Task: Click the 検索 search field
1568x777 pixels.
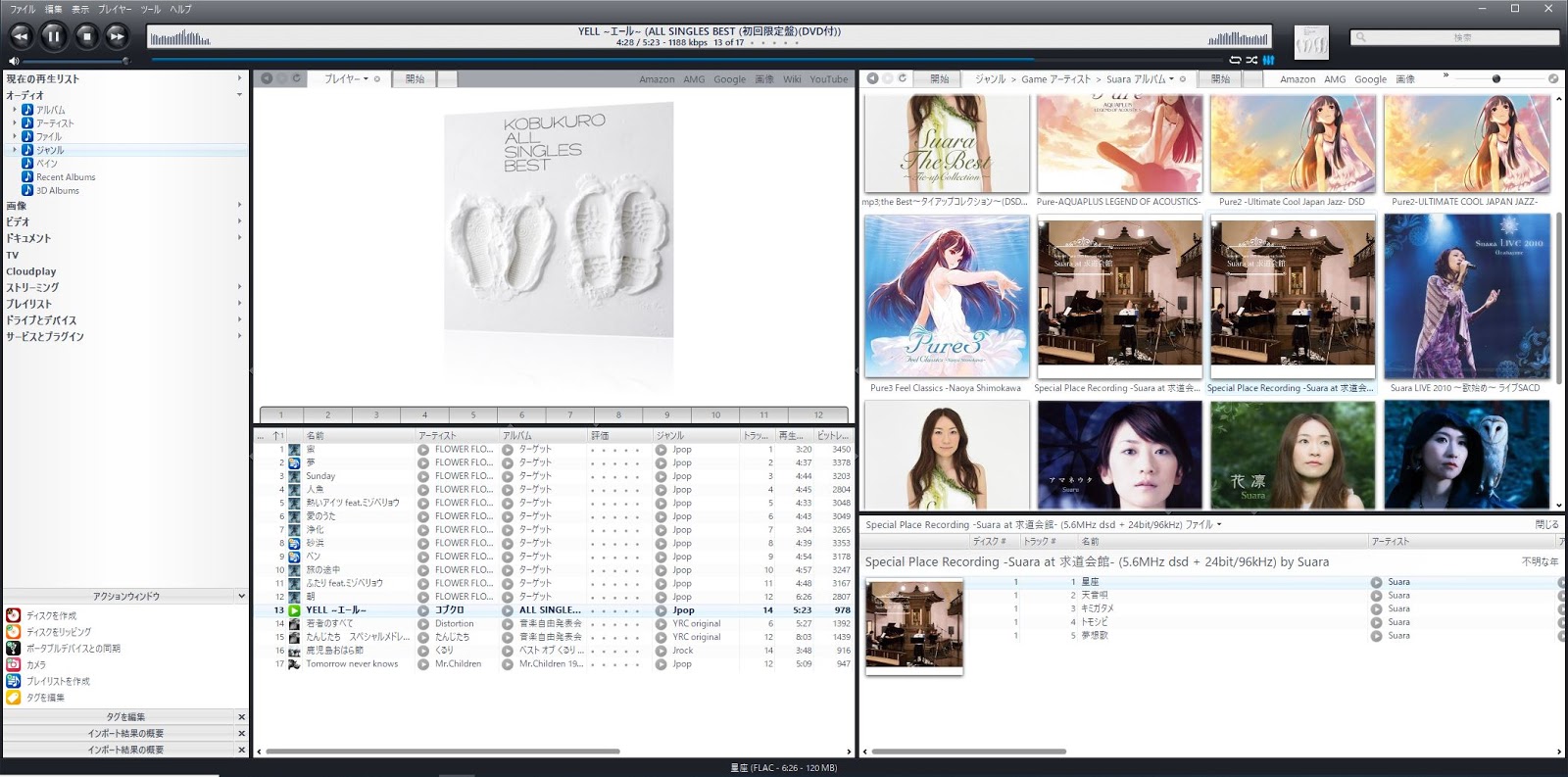Action: click(x=1454, y=37)
